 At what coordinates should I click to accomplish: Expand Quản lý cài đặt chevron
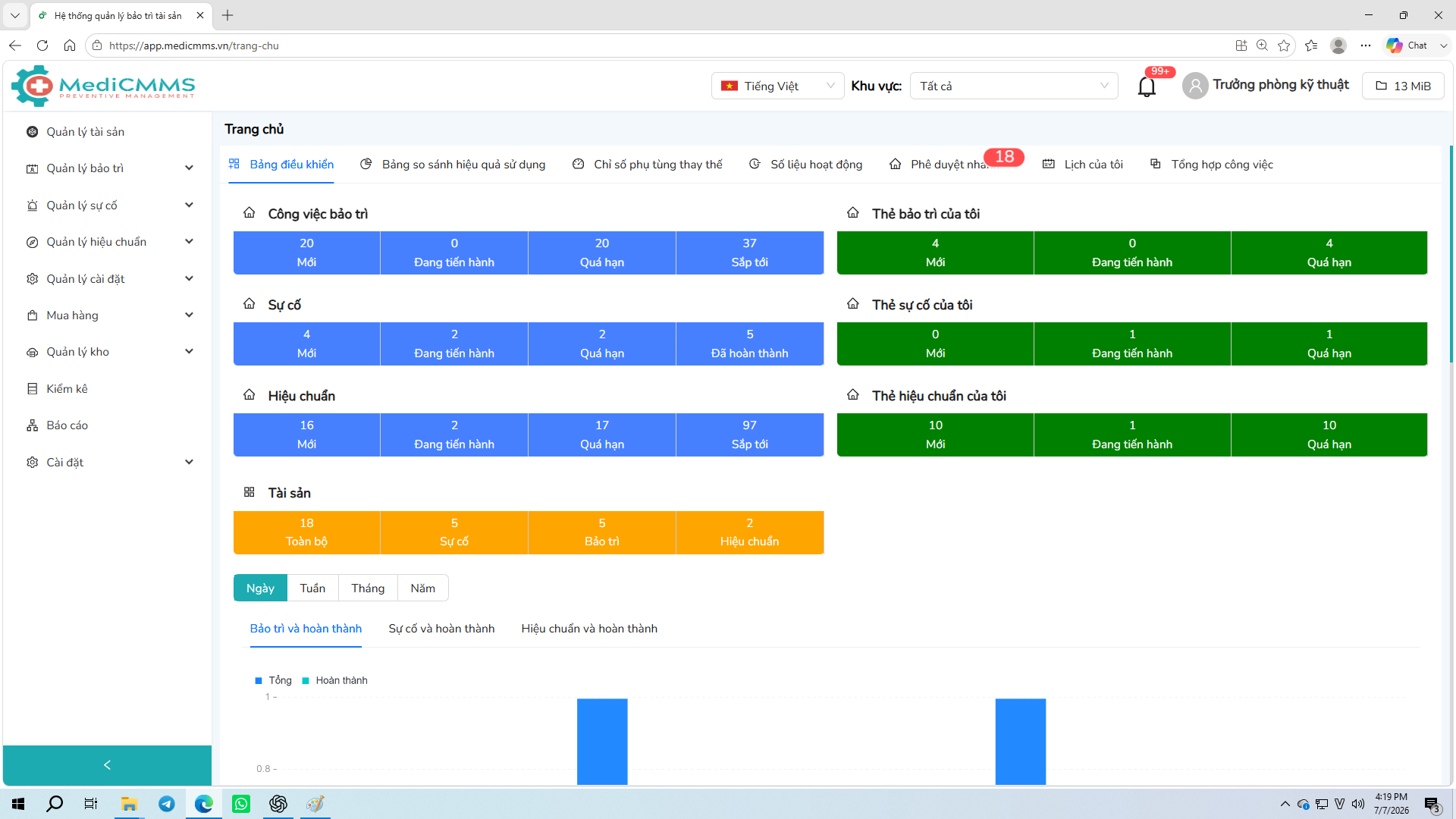pos(189,279)
